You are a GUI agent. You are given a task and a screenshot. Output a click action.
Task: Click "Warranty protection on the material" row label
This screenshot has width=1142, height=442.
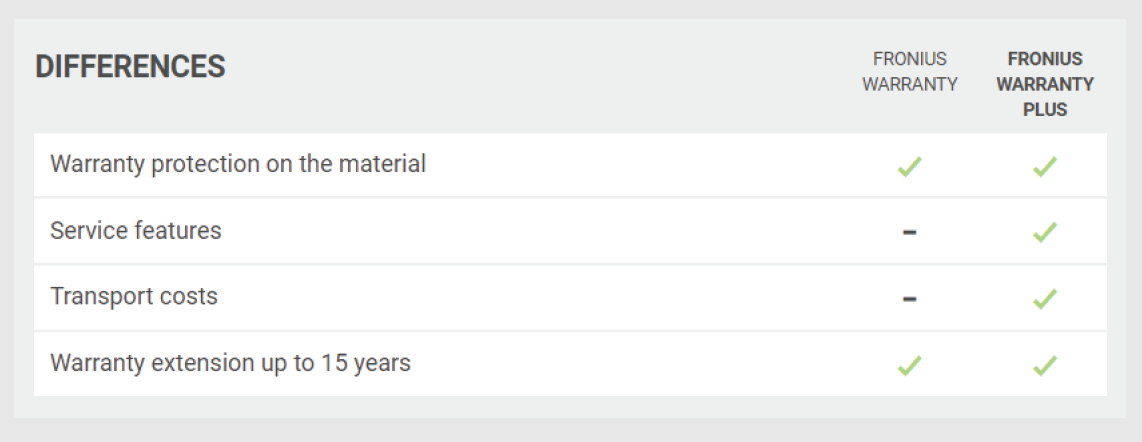238,164
